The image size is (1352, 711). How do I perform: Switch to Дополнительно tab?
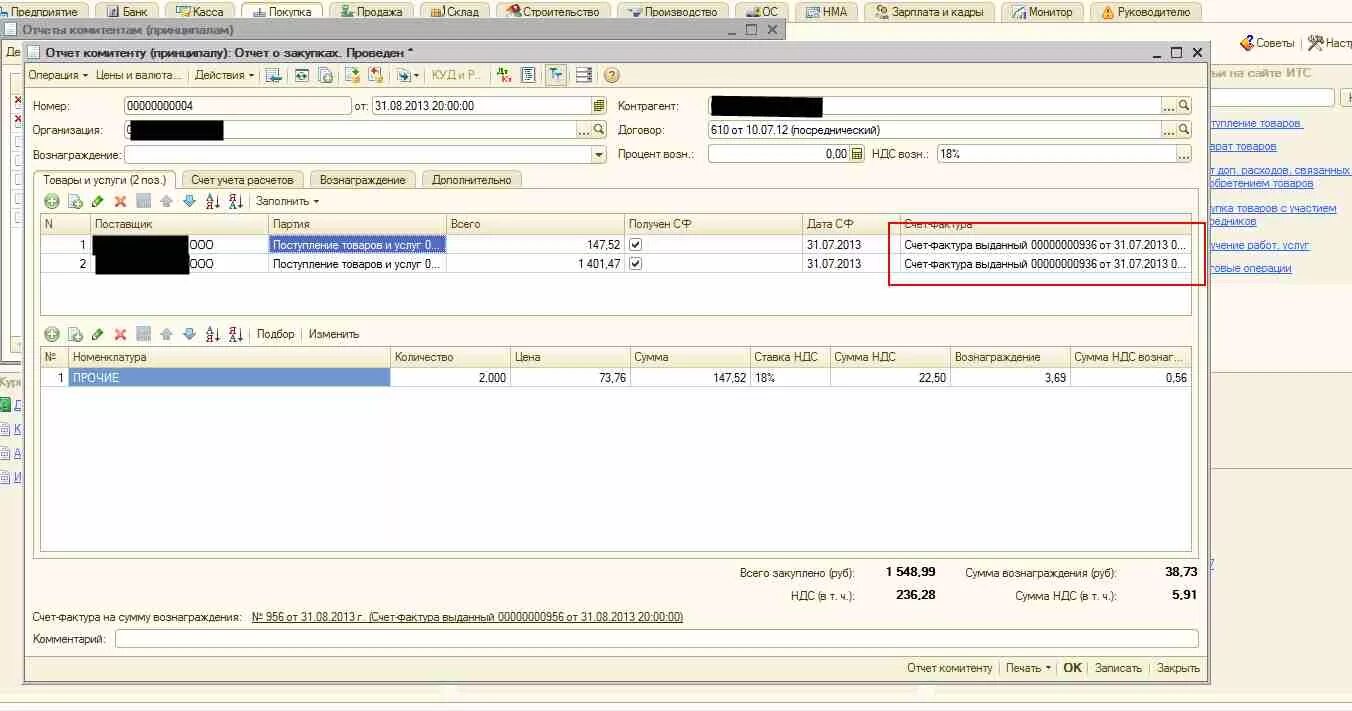point(471,180)
